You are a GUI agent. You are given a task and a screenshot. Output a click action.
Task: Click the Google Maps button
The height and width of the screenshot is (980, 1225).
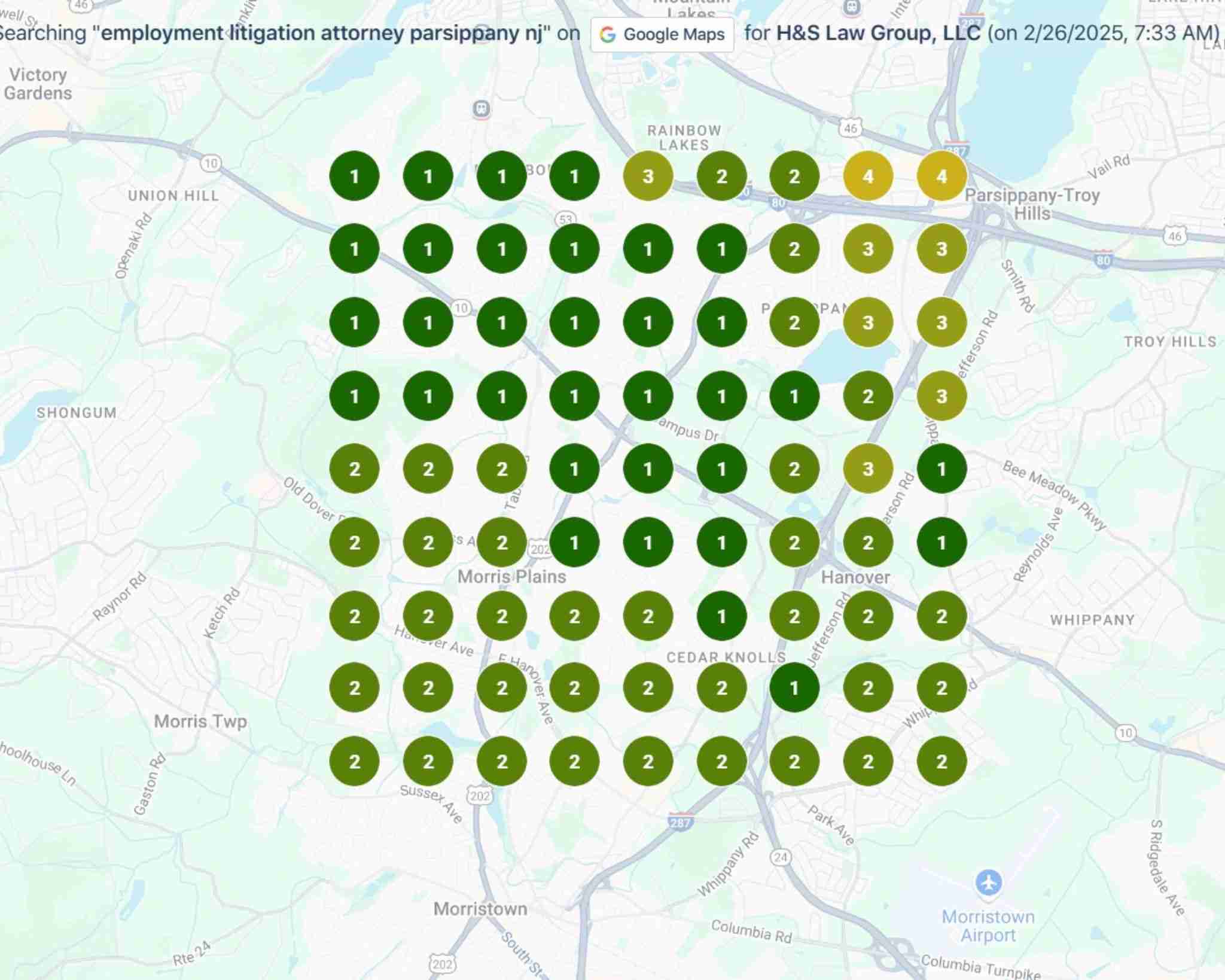(x=662, y=35)
